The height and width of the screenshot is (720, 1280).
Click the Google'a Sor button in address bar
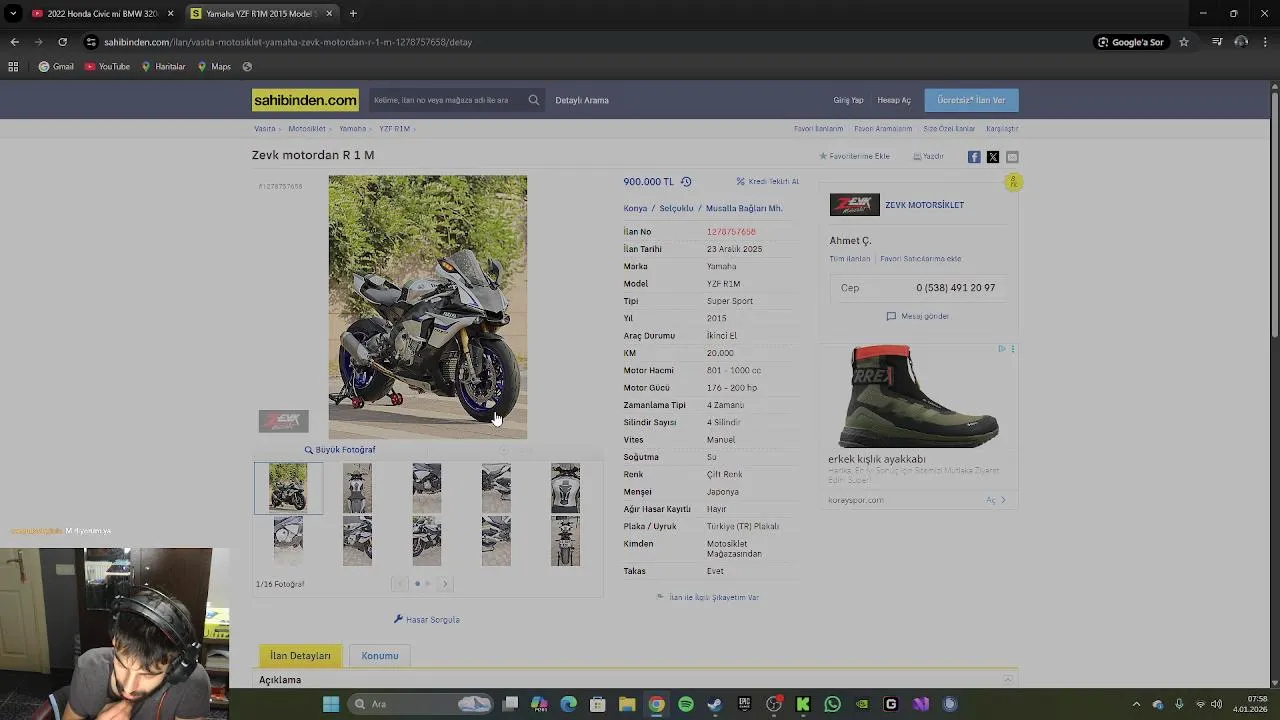pyautogui.click(x=1131, y=42)
